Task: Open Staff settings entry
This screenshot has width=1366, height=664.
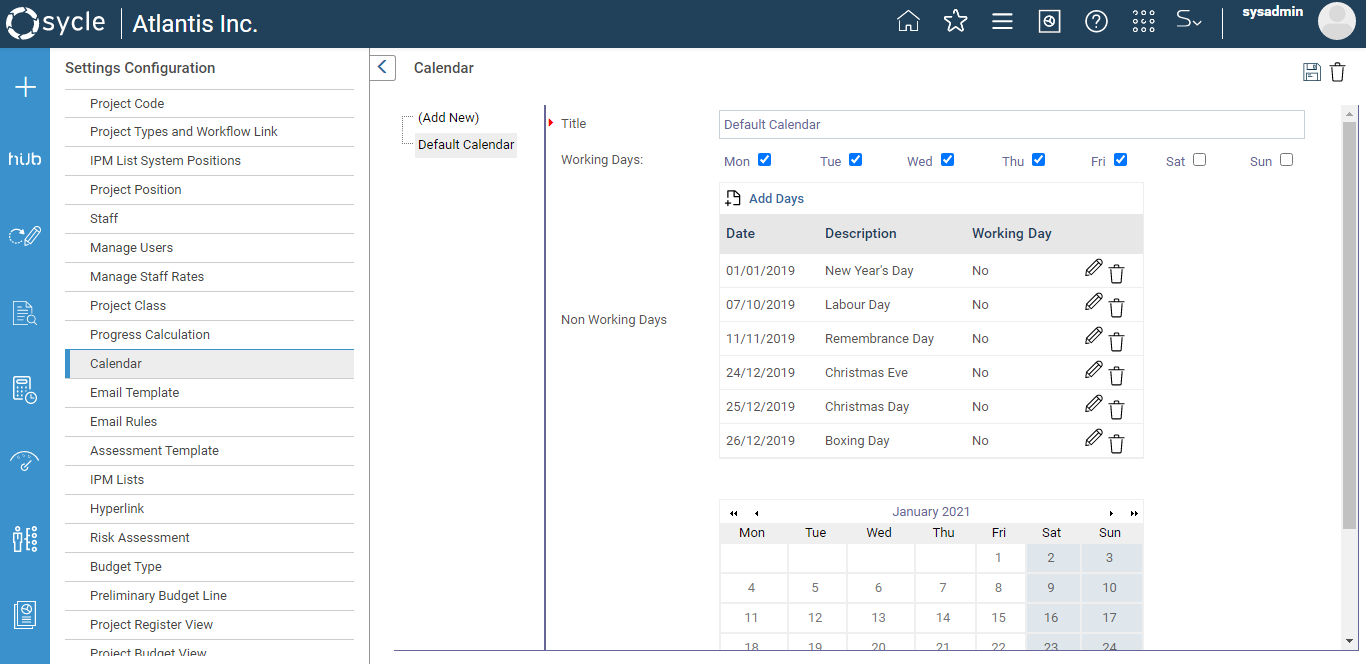Action: (x=209, y=218)
